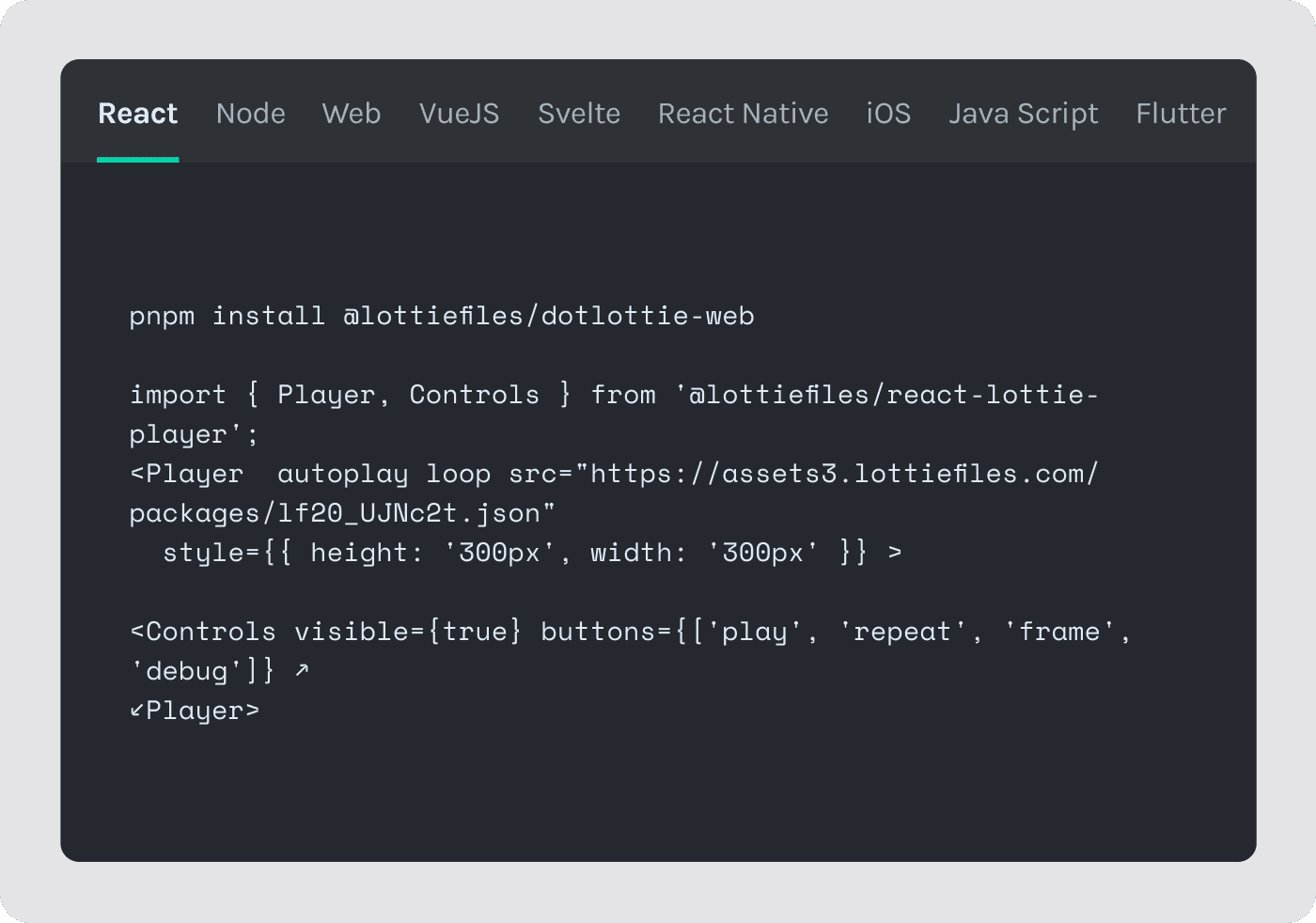Click the pnpm install command line
Viewport: 1316px width, 923px height.
[x=442, y=316]
